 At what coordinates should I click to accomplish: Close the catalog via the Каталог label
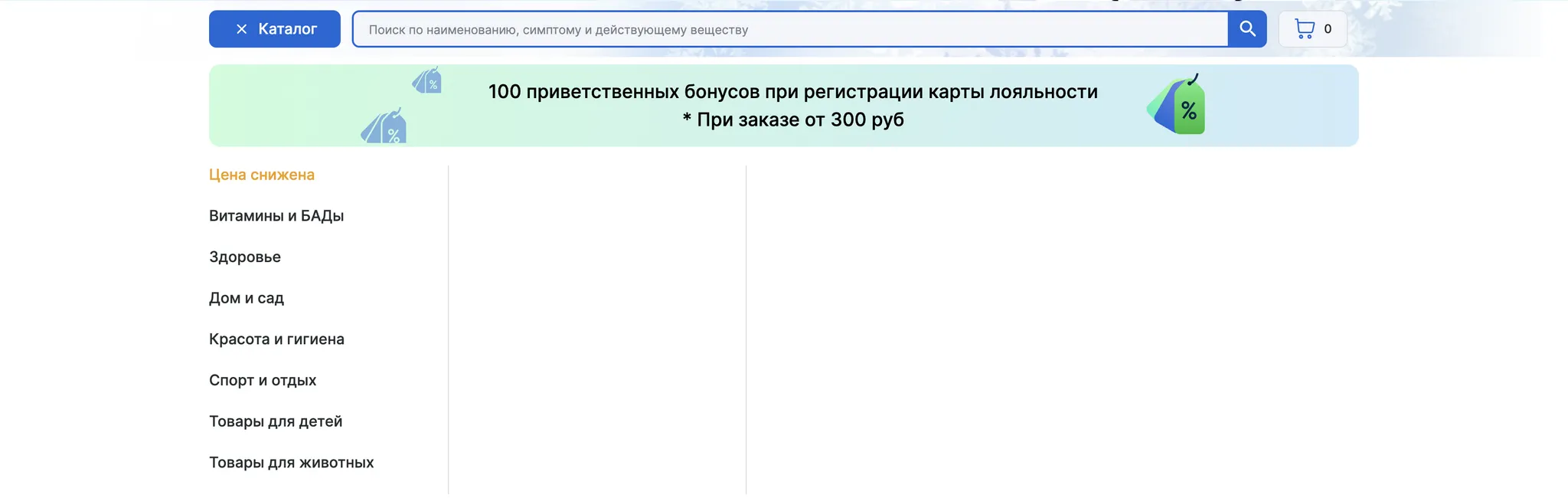(x=287, y=29)
